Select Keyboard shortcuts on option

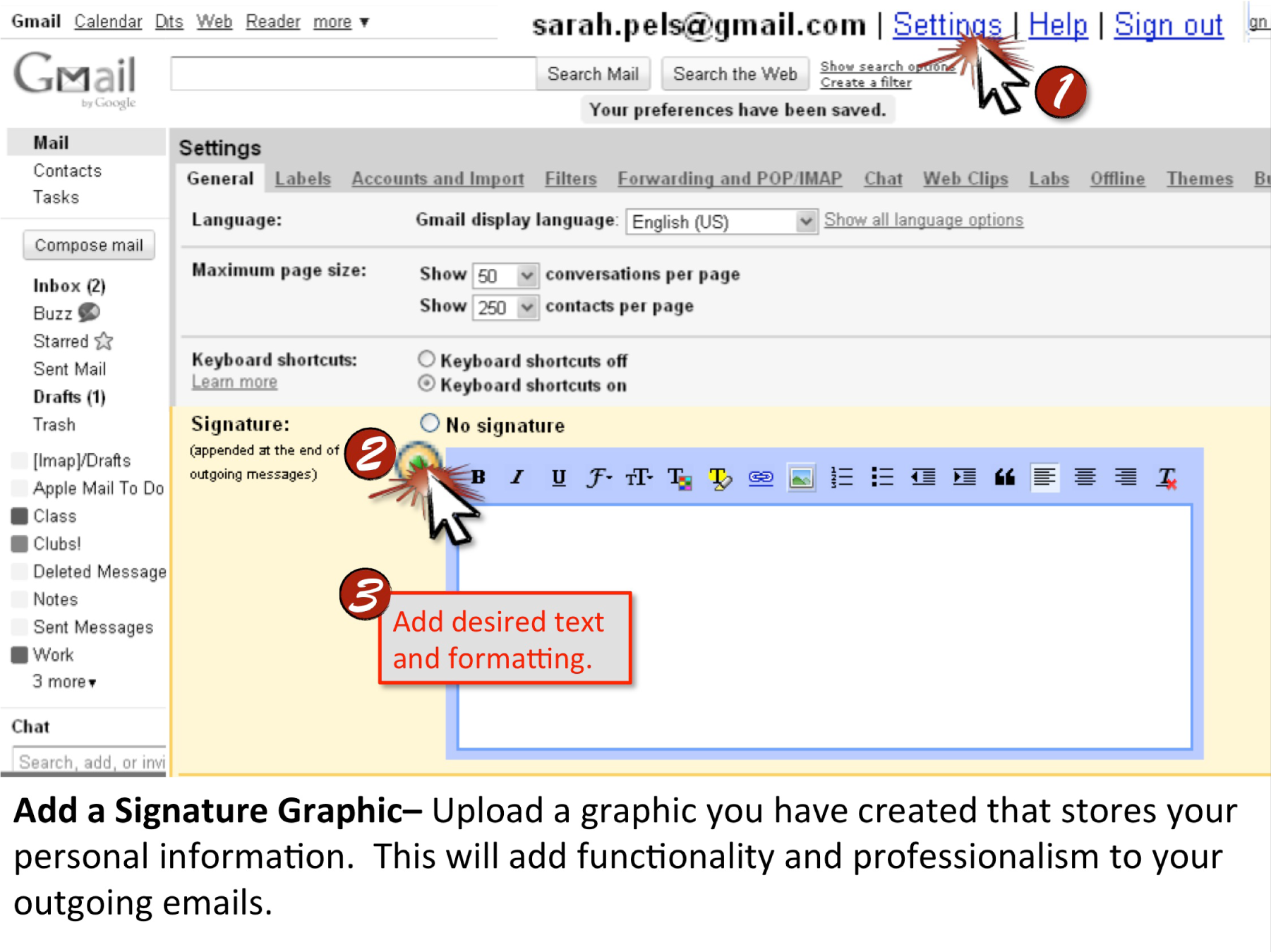426,383
